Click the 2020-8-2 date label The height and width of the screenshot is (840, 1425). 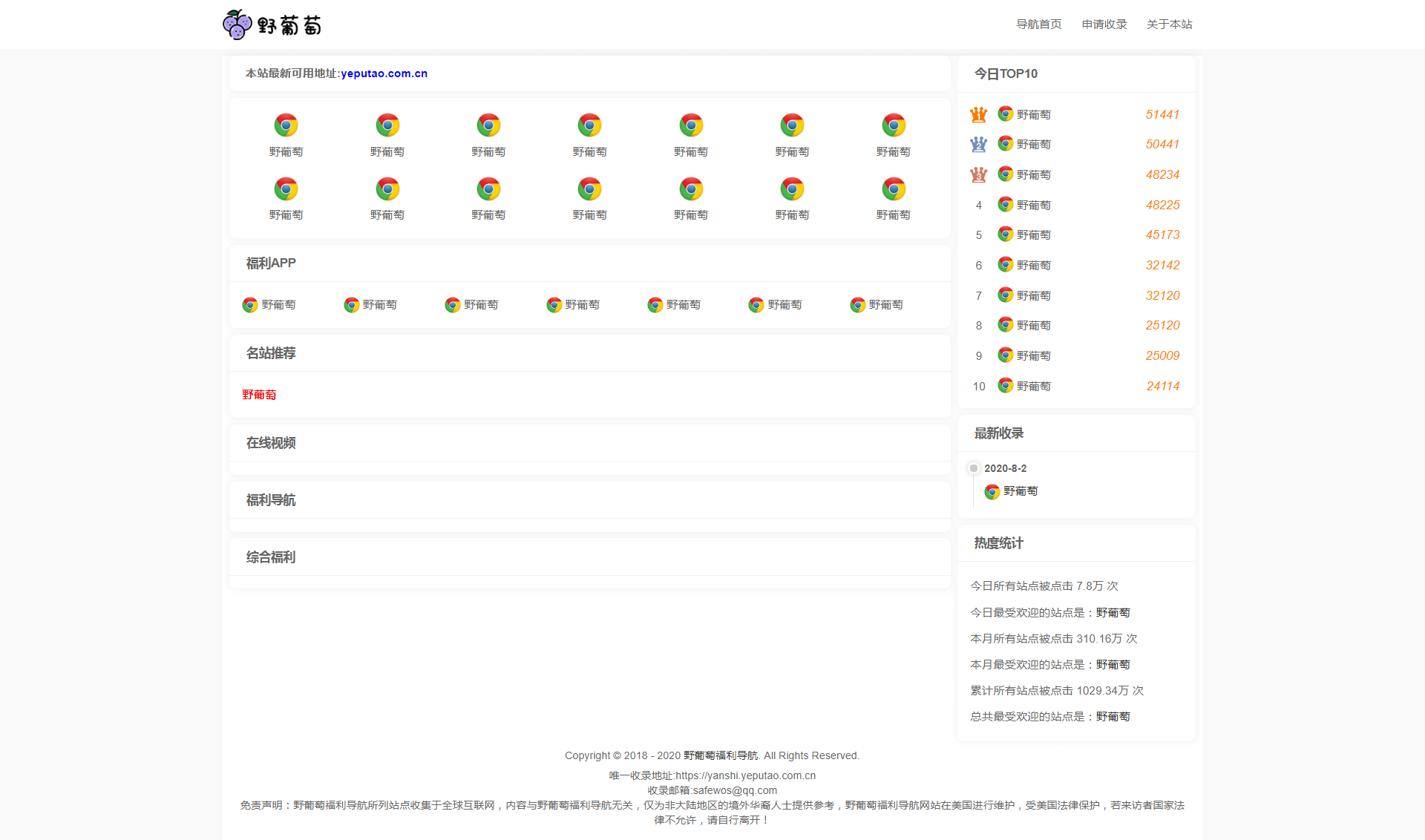click(x=1006, y=468)
